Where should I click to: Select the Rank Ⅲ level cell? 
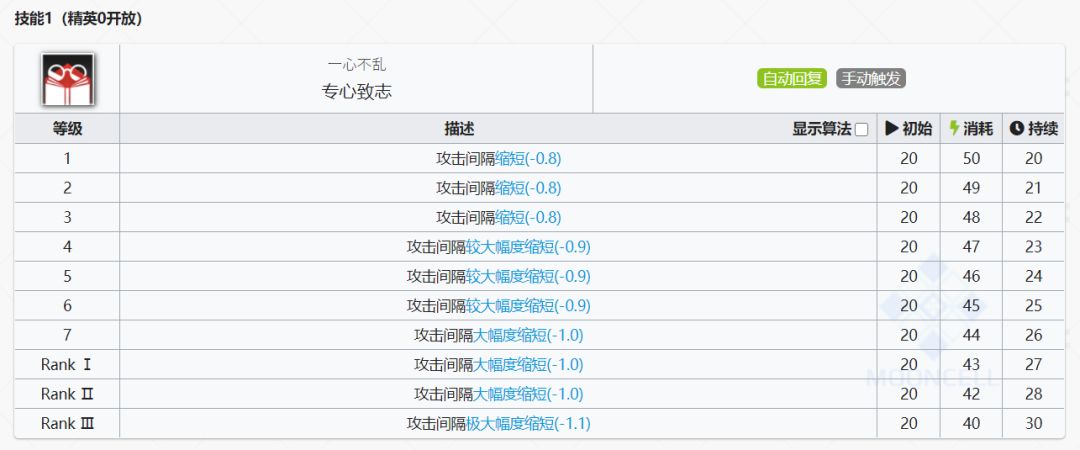coord(67,423)
